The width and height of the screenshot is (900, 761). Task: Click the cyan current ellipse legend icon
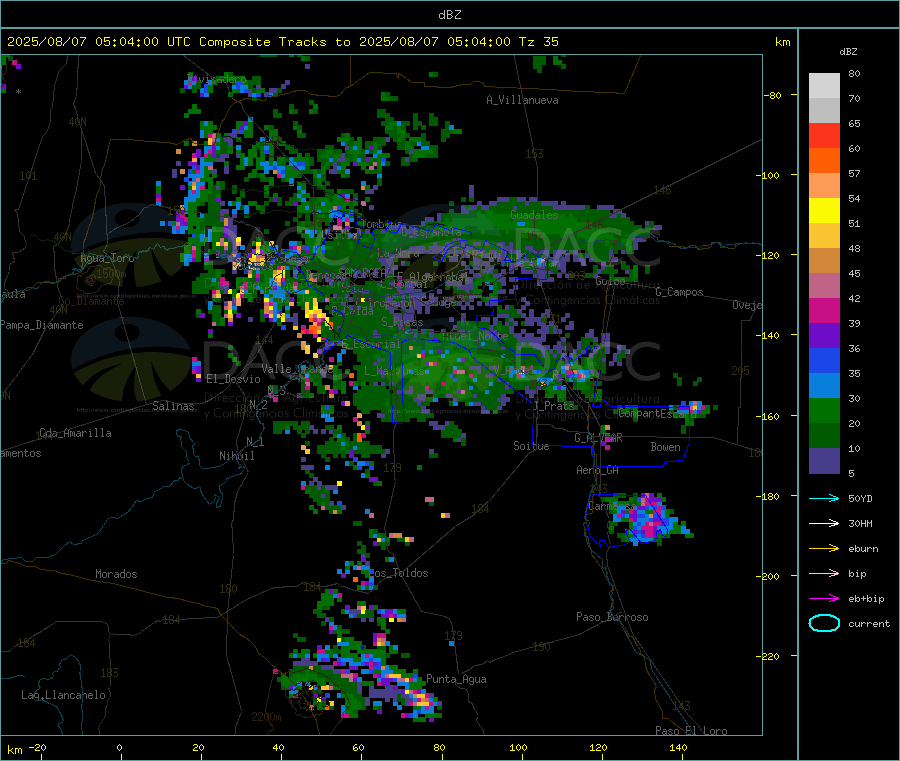pos(824,623)
